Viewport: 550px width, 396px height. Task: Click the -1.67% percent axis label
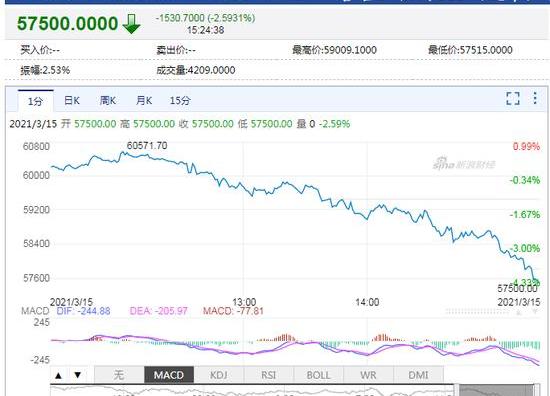coord(525,214)
